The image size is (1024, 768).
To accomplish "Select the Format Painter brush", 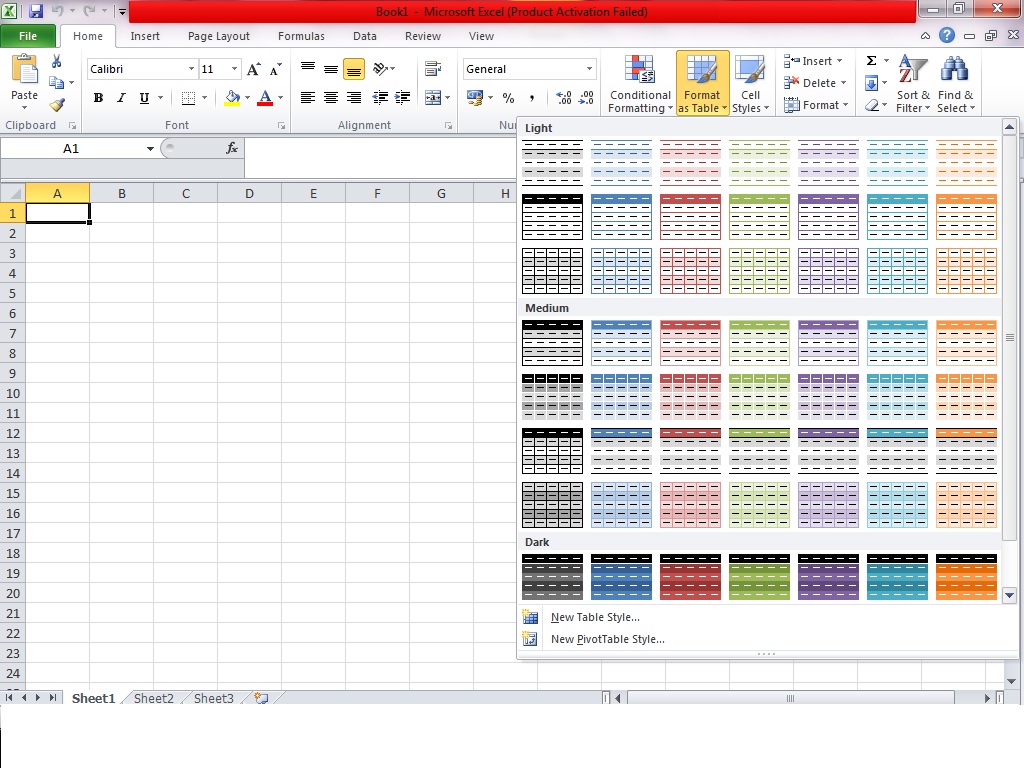I will [x=57, y=104].
